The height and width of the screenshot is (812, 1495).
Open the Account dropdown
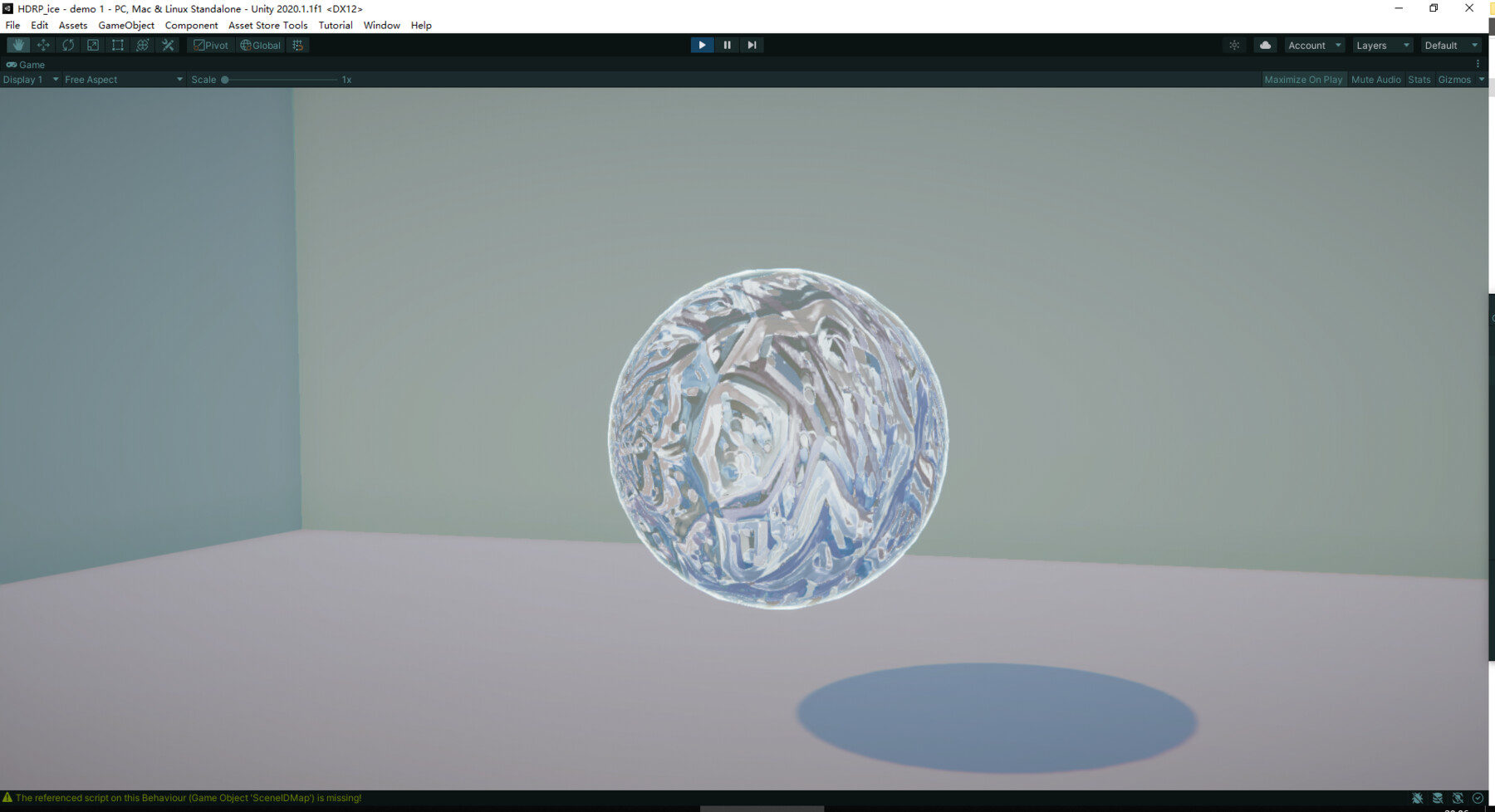(x=1315, y=45)
